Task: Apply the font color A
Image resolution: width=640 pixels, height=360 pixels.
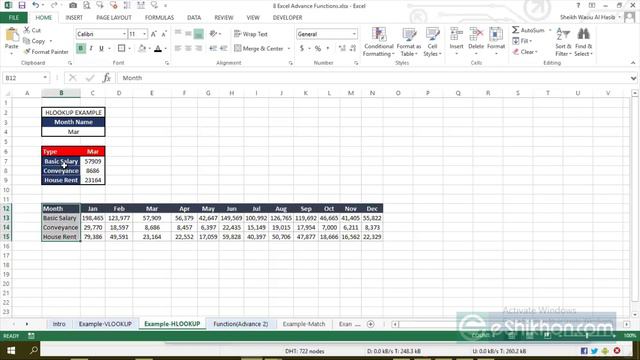Action: 158,48
